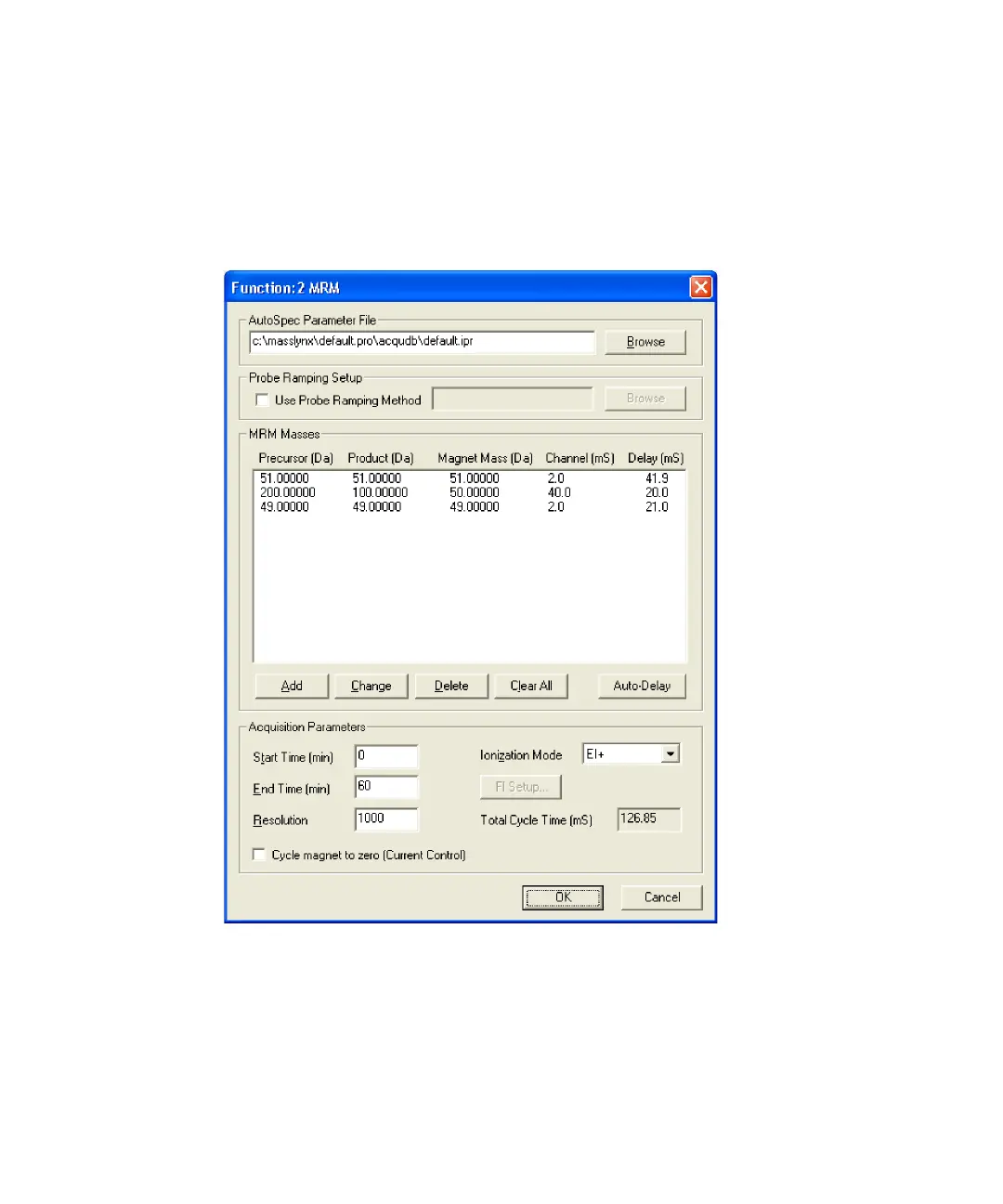
Task: Click delay value 41.9
Action: point(657,478)
